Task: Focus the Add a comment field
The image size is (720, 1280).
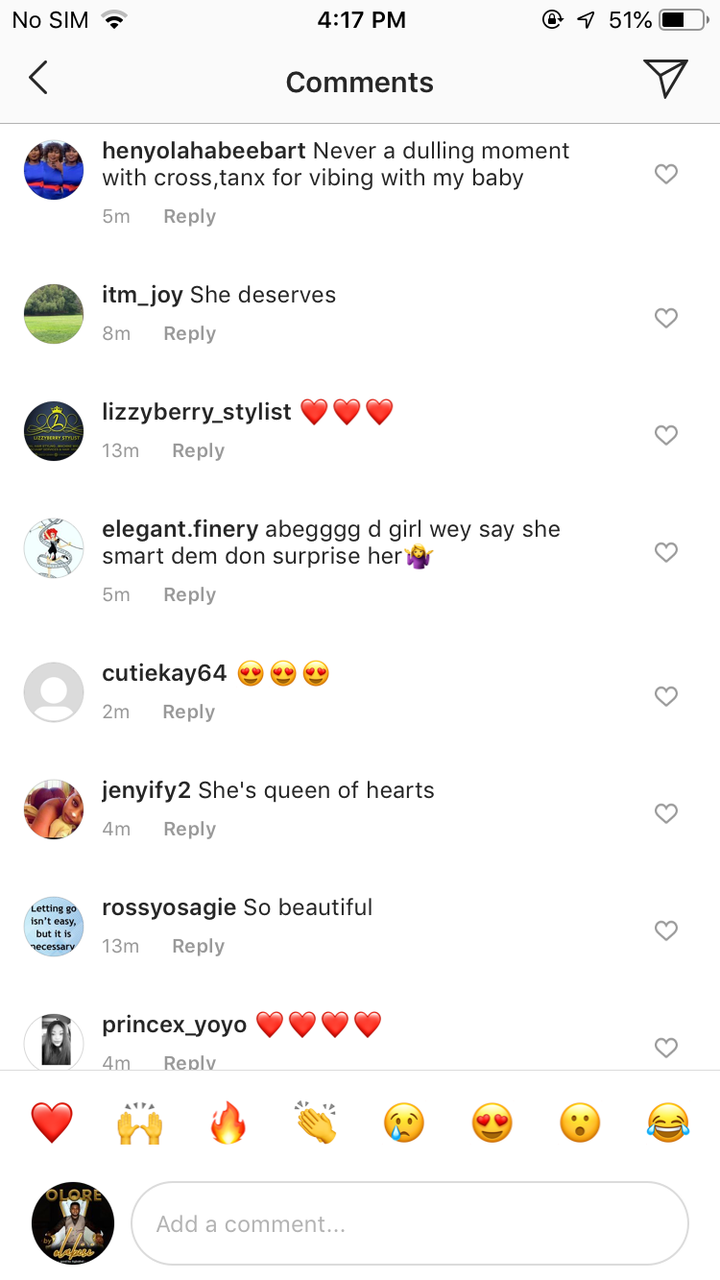Action: (410, 1224)
